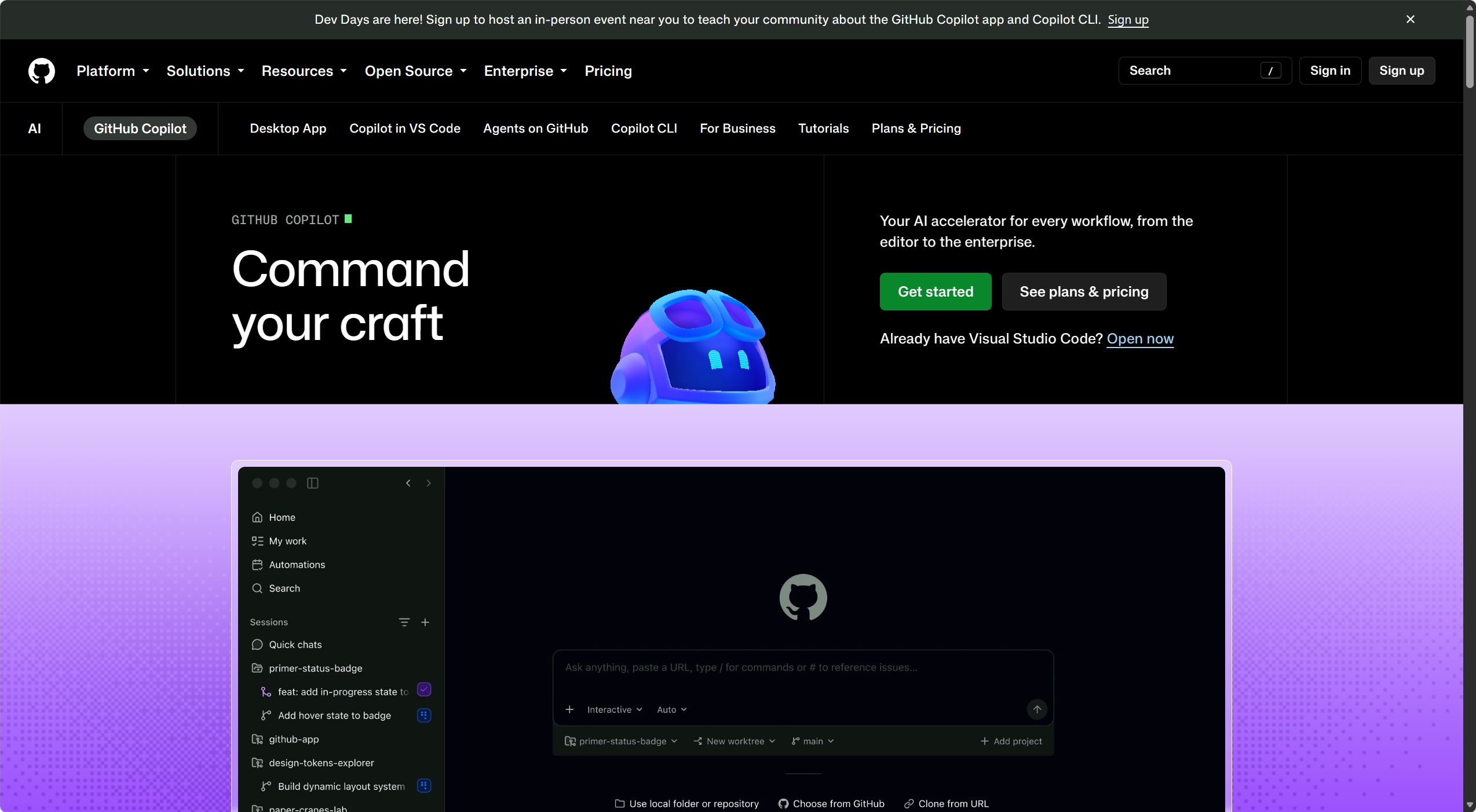Click the Sign in button
1476x812 pixels.
(x=1330, y=71)
